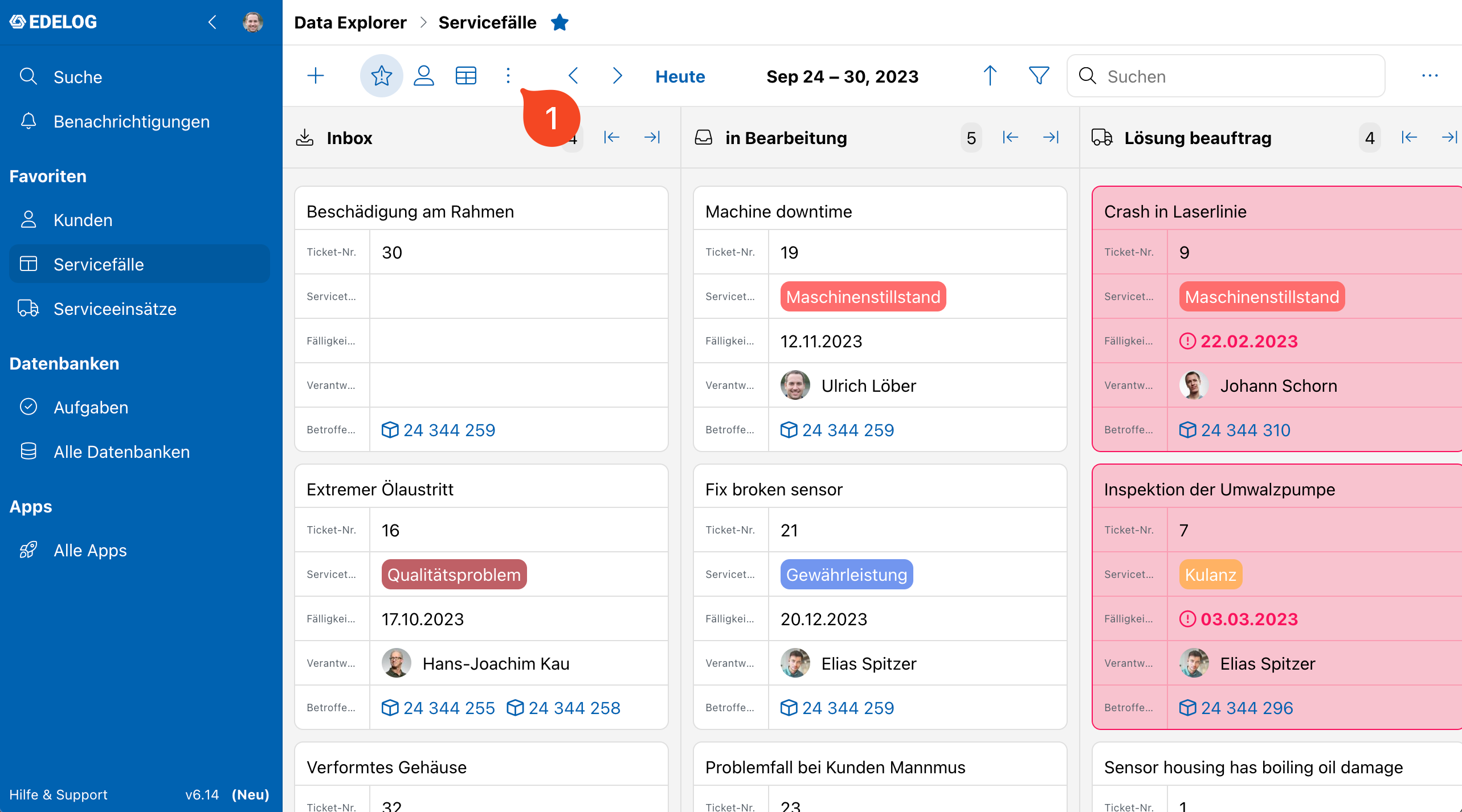Click the red Maschinenstillstand tag on Machine downtime
Screen dimensions: 1462x812
tap(863, 297)
